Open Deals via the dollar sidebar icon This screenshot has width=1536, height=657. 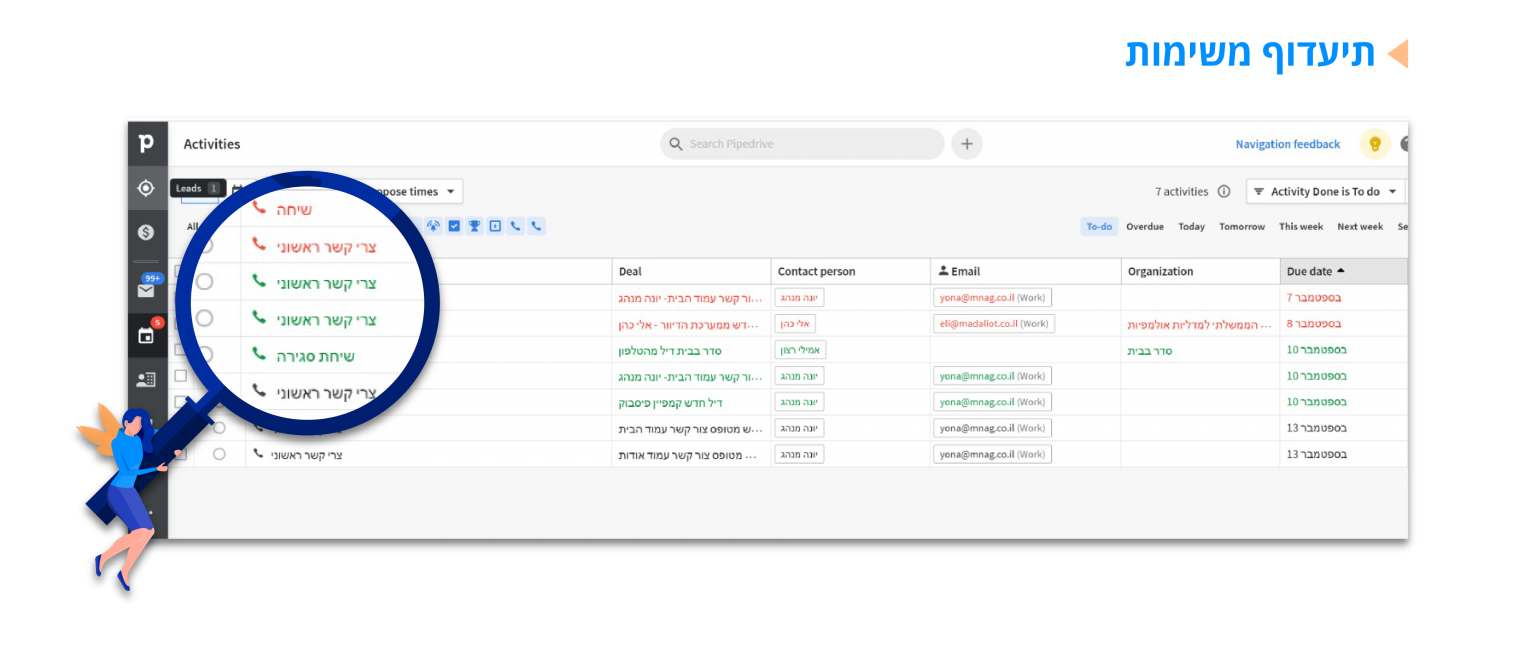(146, 232)
